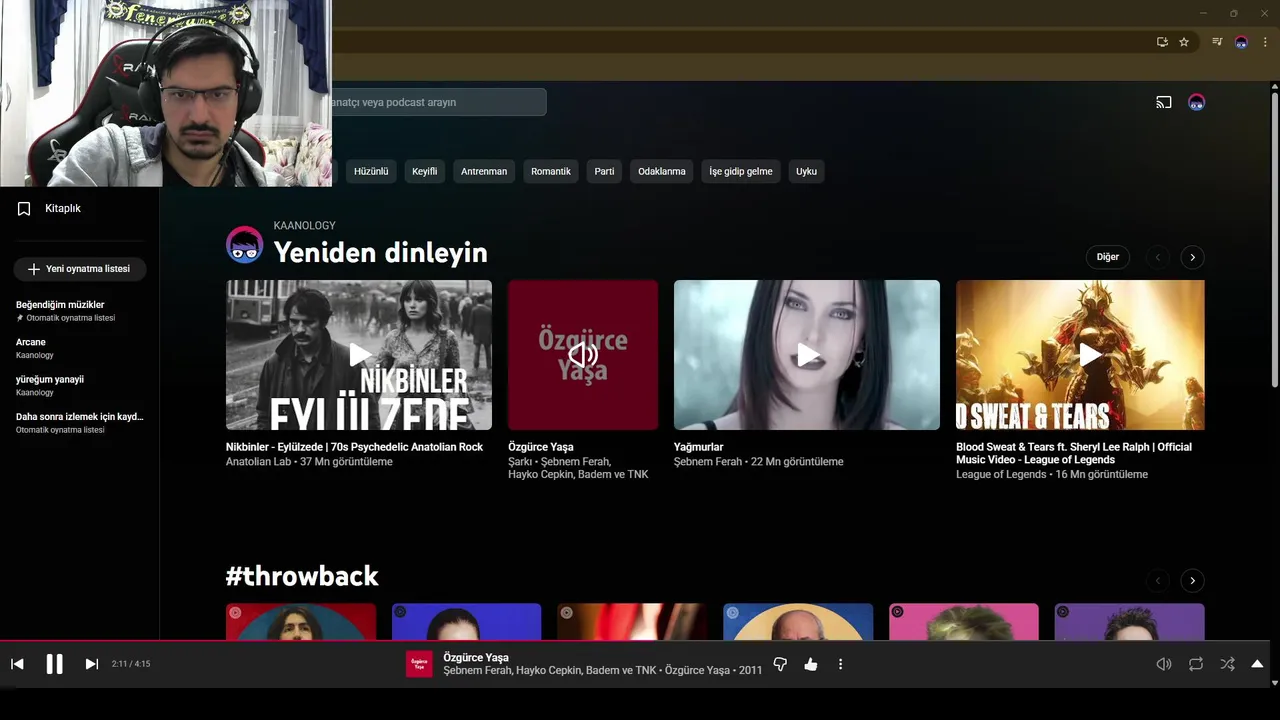Click the Cast to device icon
Screen dimensions: 1280x720
point(1164,102)
